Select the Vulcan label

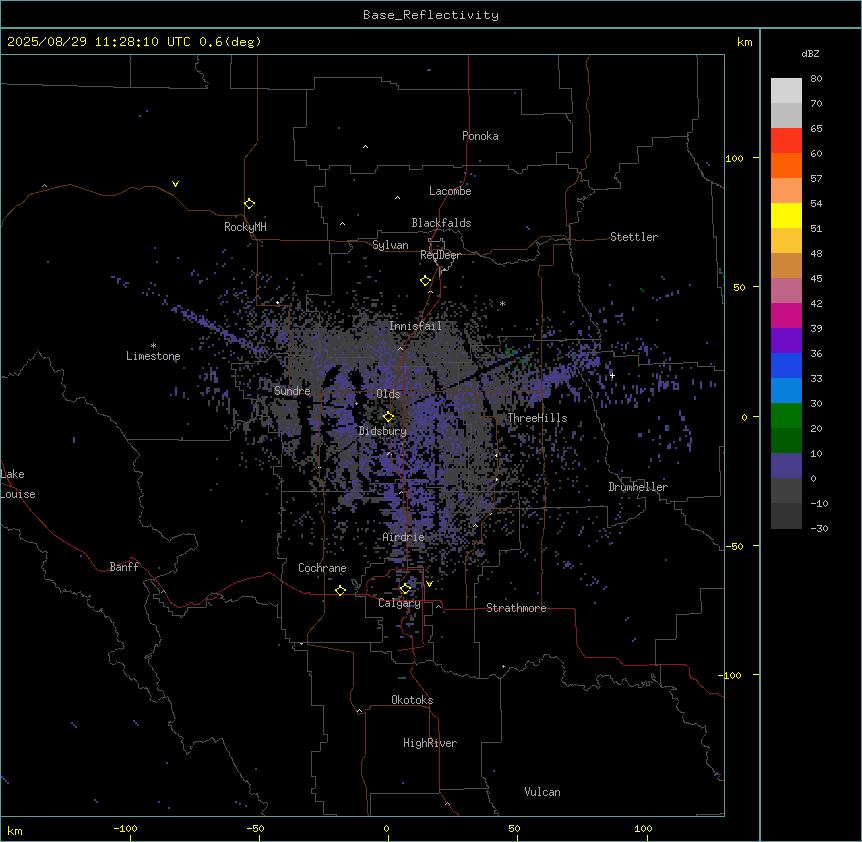(x=543, y=792)
